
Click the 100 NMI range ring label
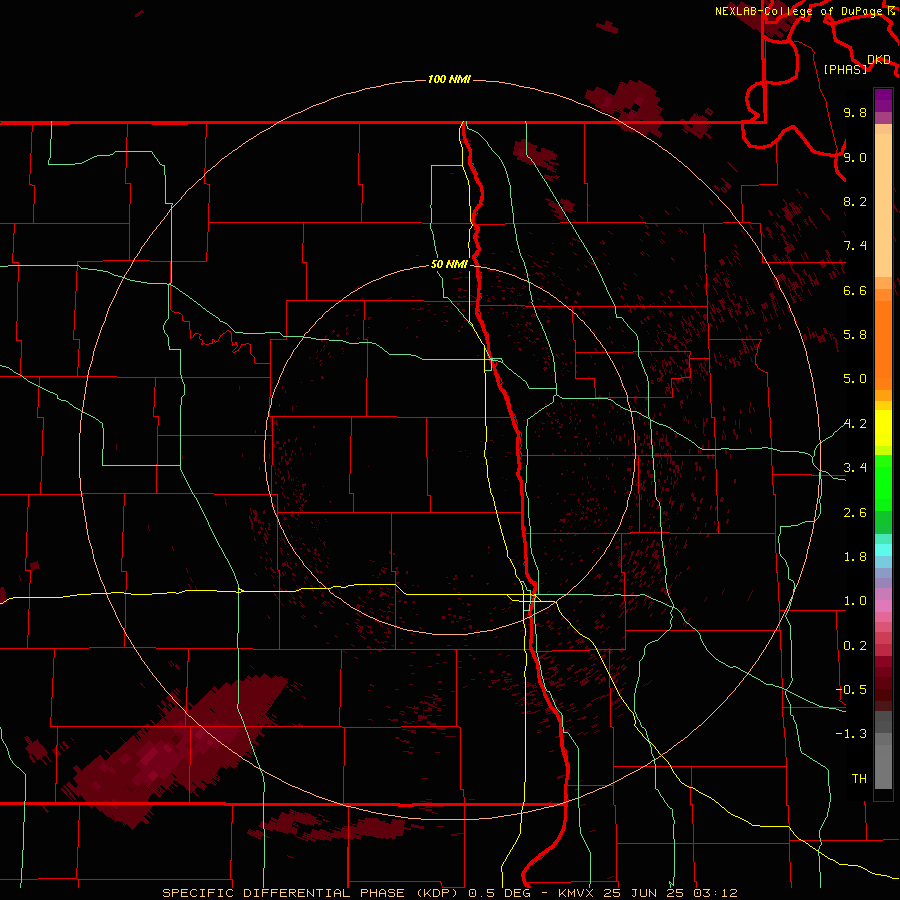[449, 79]
